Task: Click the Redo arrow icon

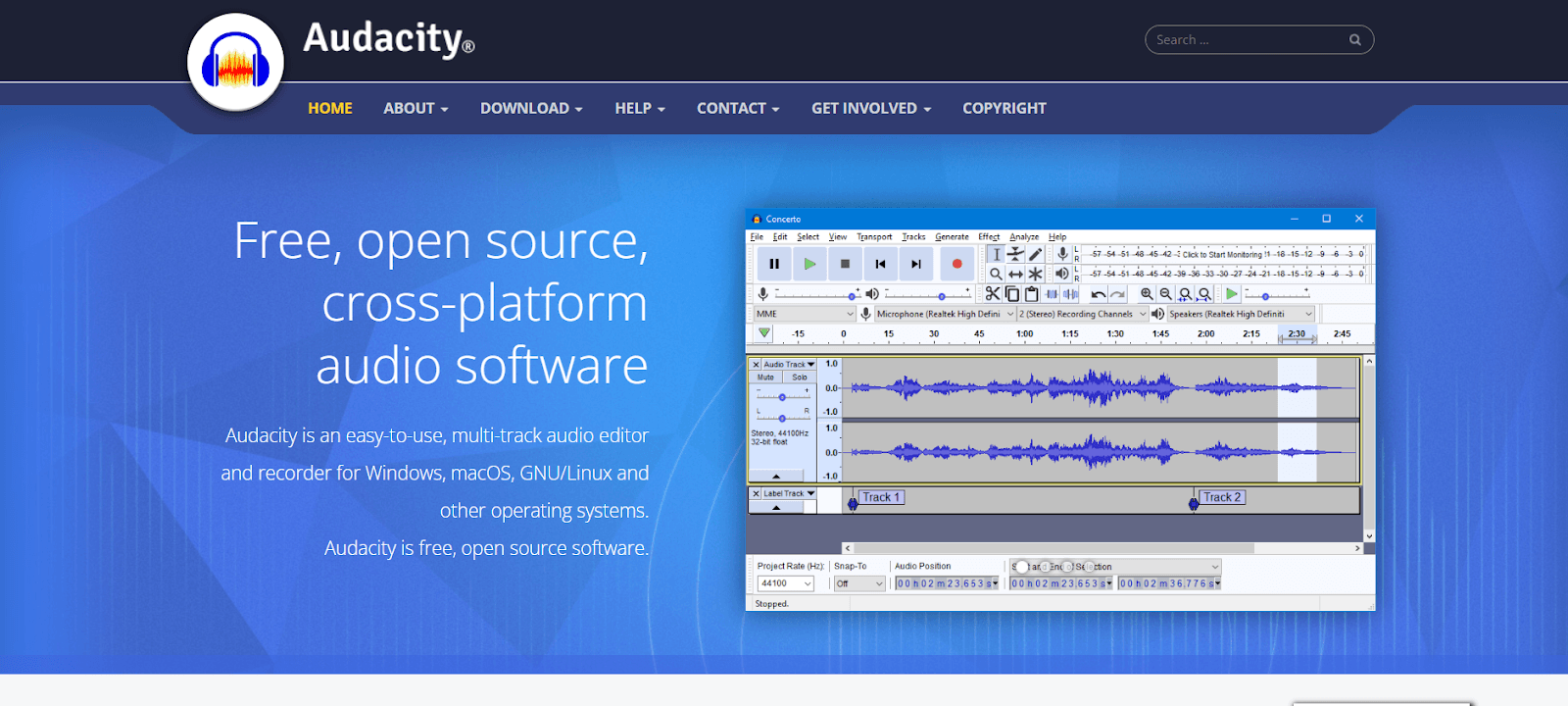Action: (x=1117, y=294)
